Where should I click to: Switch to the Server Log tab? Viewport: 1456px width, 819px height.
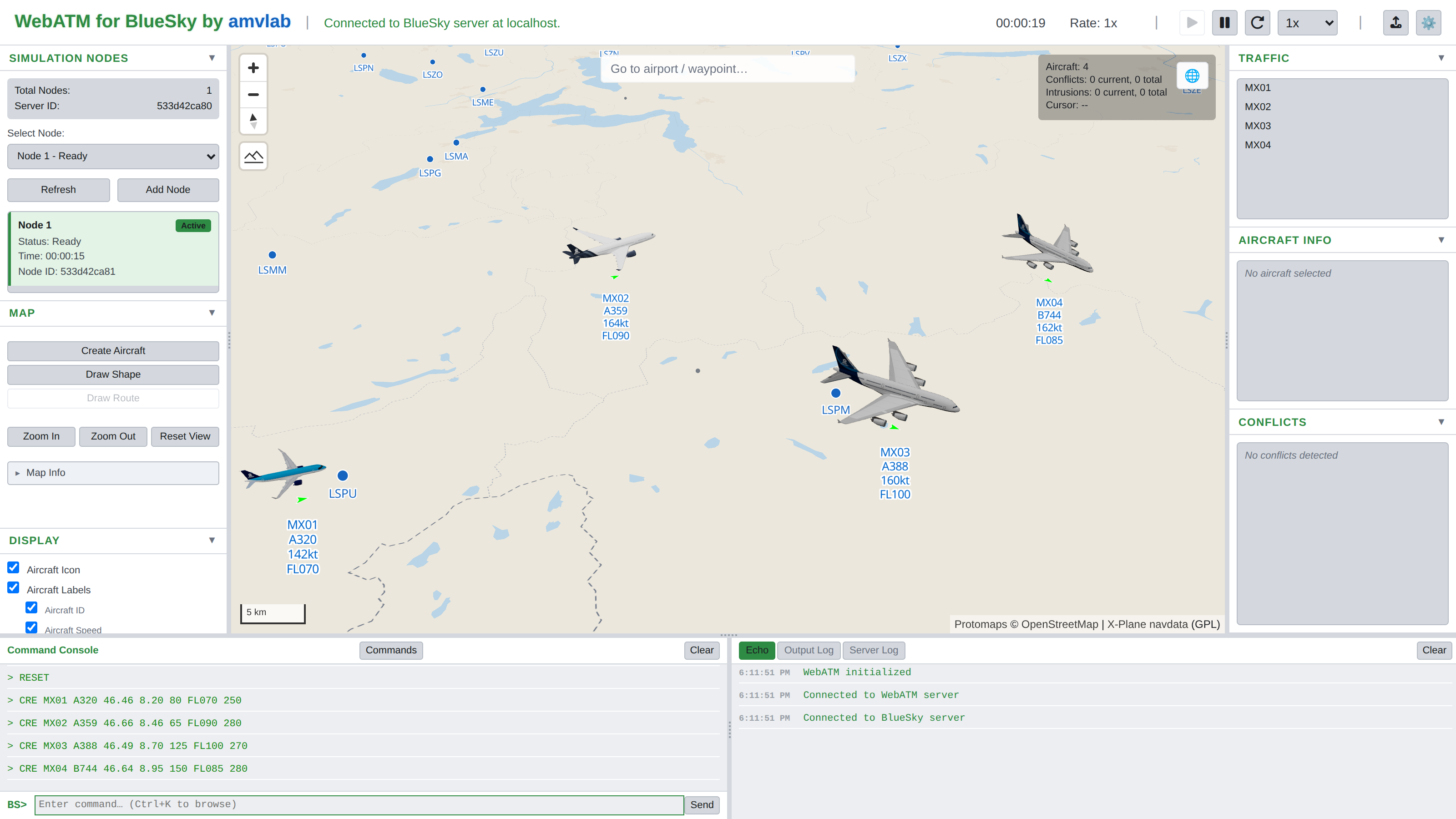click(x=873, y=650)
